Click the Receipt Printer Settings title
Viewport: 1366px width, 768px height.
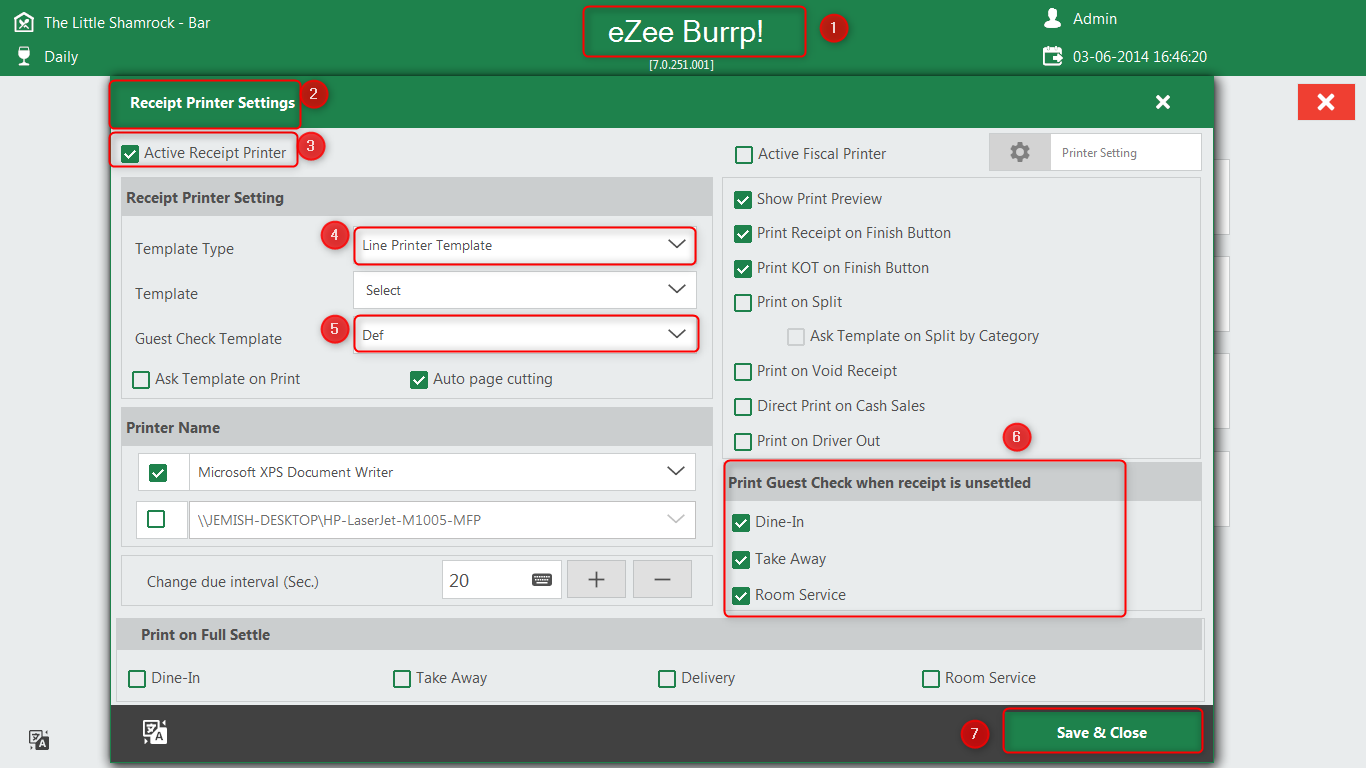coord(212,103)
